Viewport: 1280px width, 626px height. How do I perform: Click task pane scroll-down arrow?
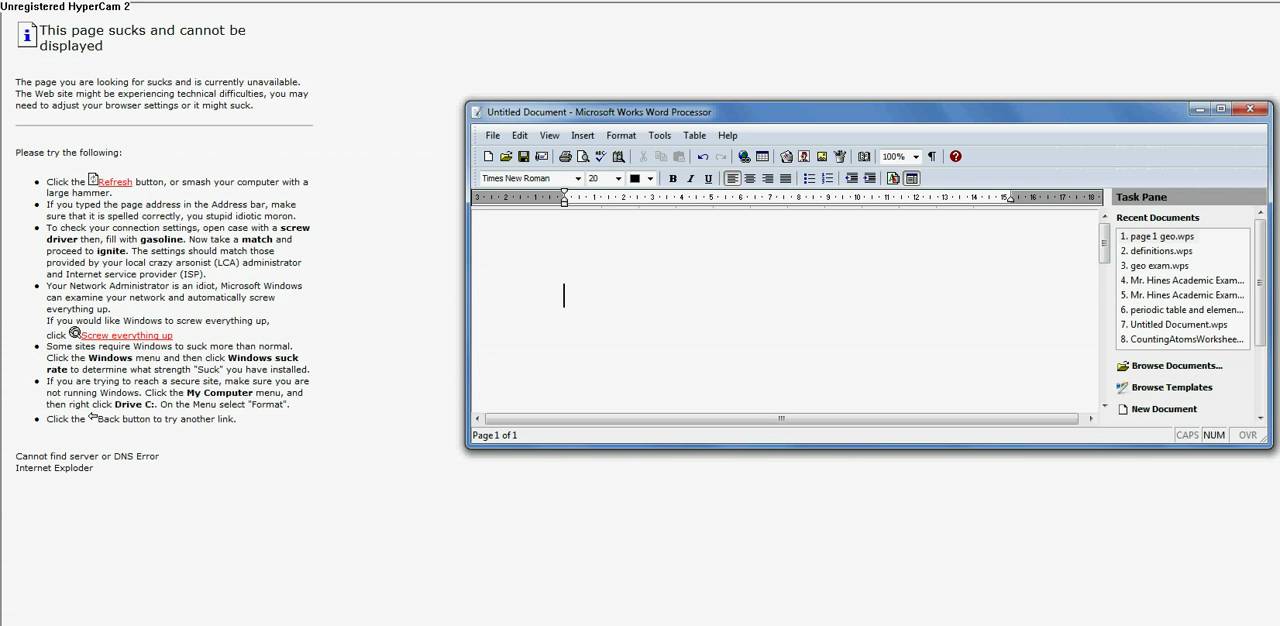point(1261,417)
